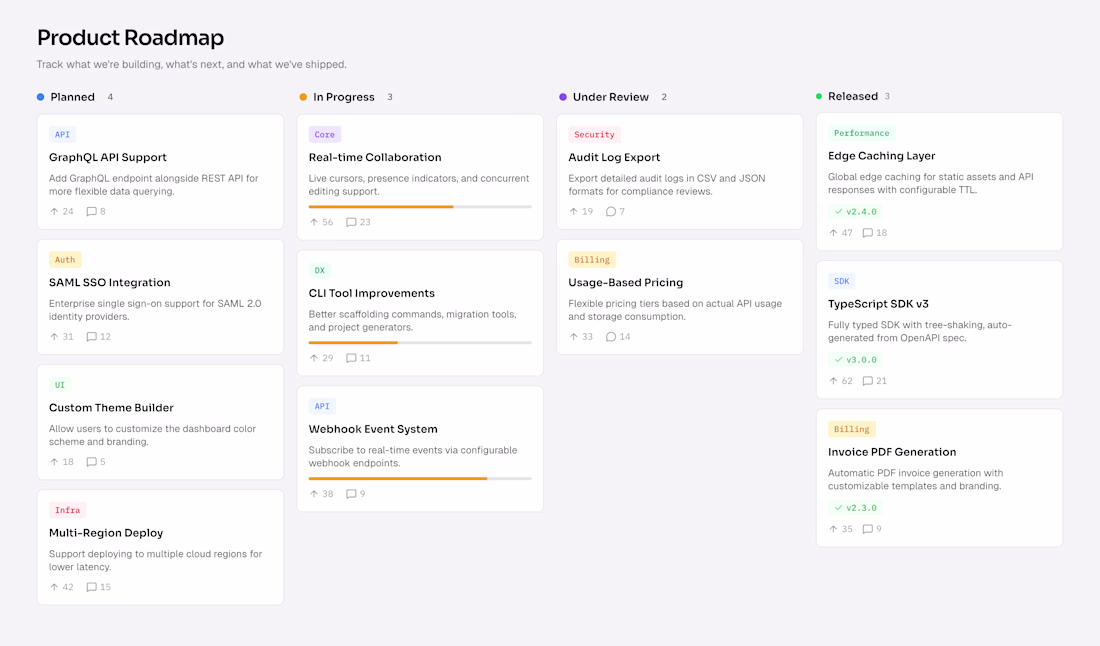
Task: Upvote the Edge Caching Layer card
Action: [x=834, y=233]
